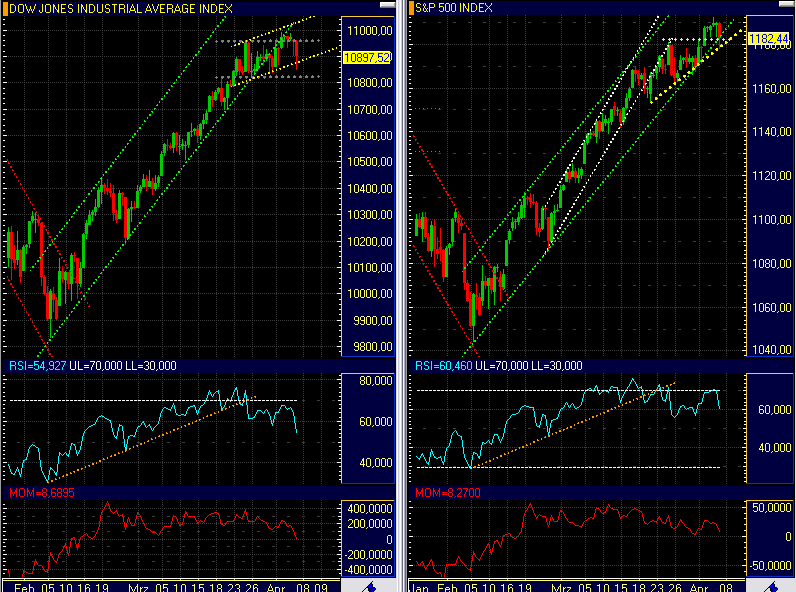This screenshot has height=592, width=796.
Task: Click the highlighted 1182,44 current price label
Action: point(769,38)
